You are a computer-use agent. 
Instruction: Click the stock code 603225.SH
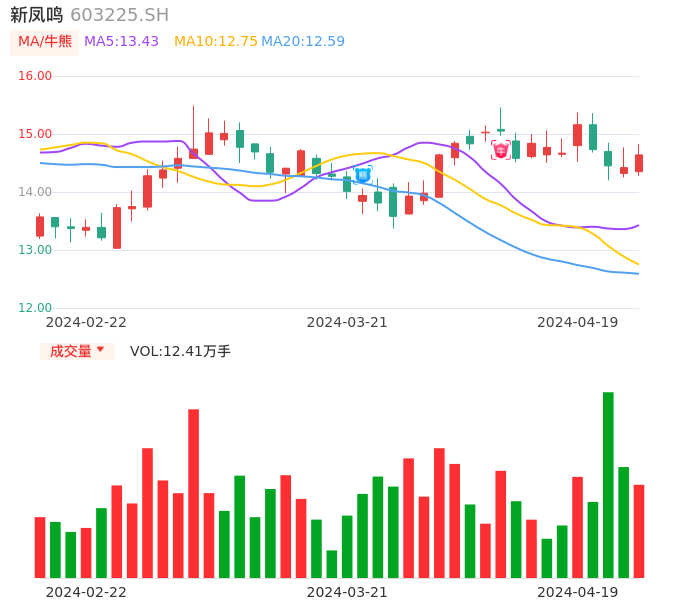tap(119, 15)
